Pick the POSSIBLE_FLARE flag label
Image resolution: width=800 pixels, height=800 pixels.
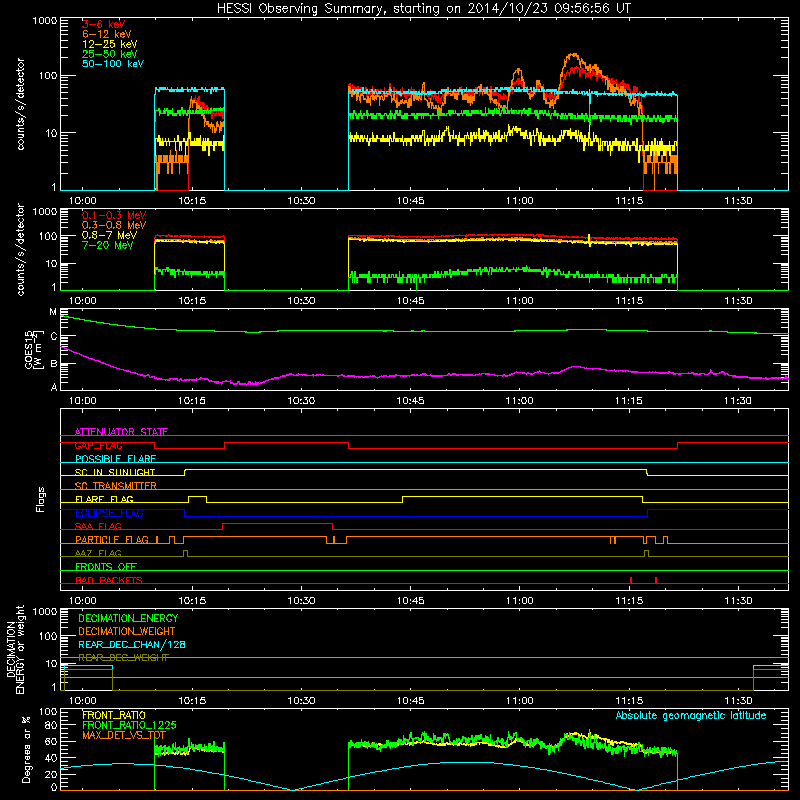click(x=115, y=459)
